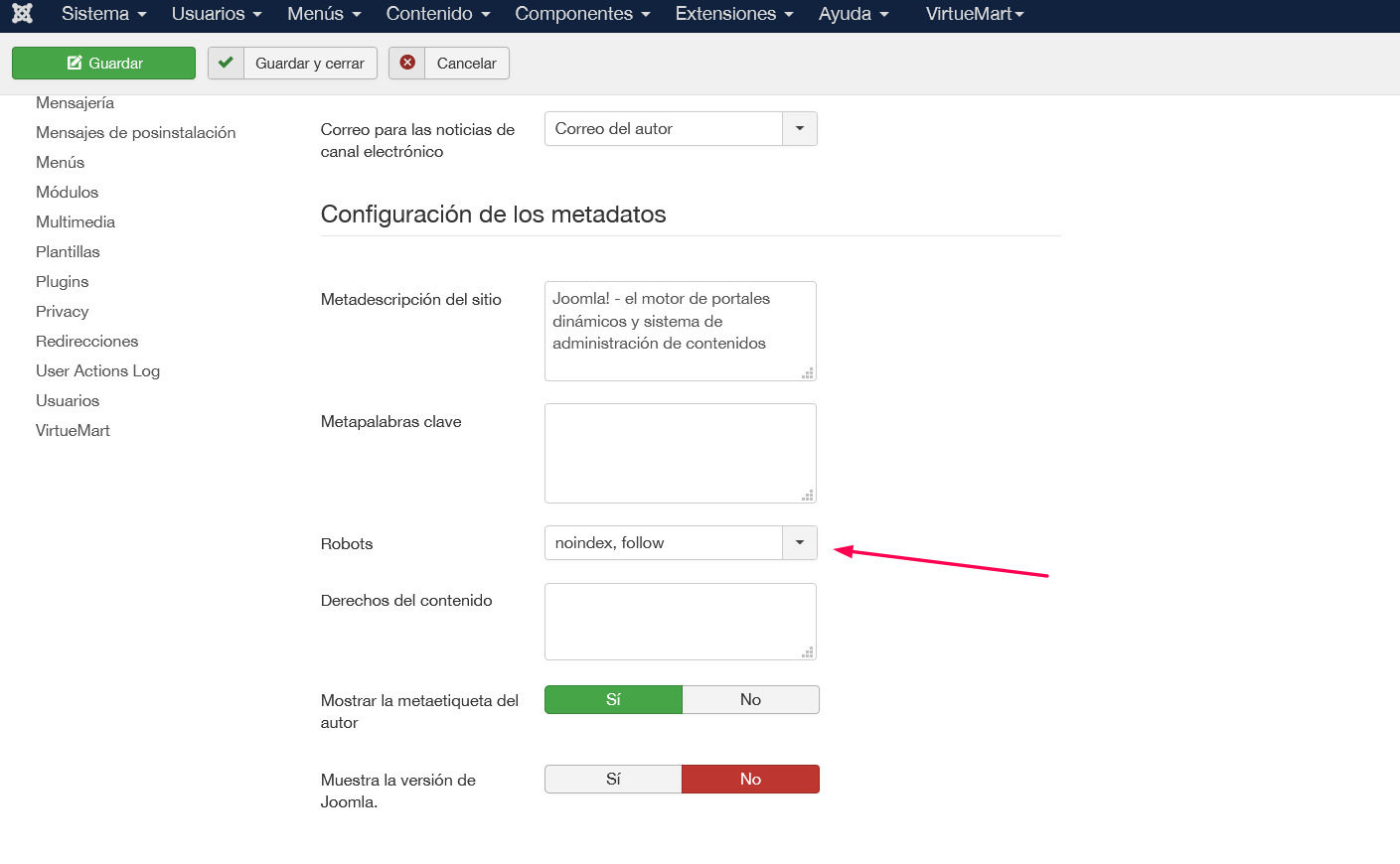Set Mostrar la metaetiqueta del autor to Sí

tap(613, 699)
